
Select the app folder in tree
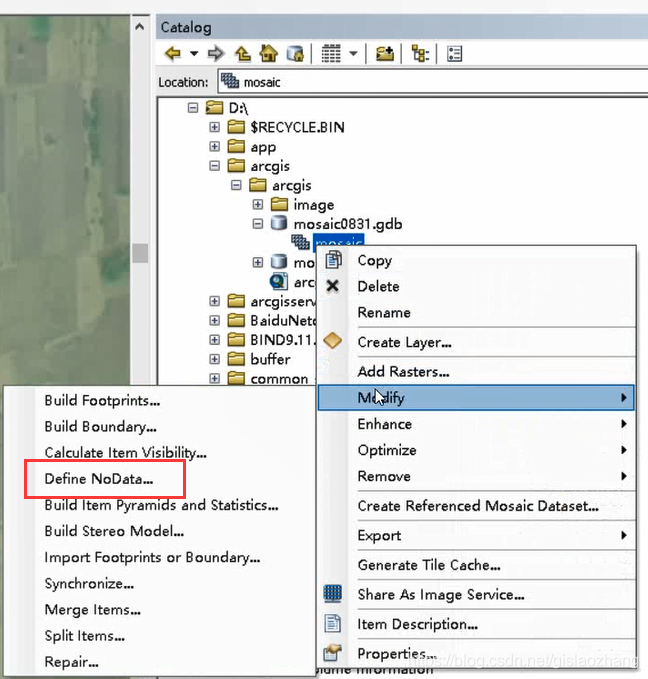tap(263, 147)
